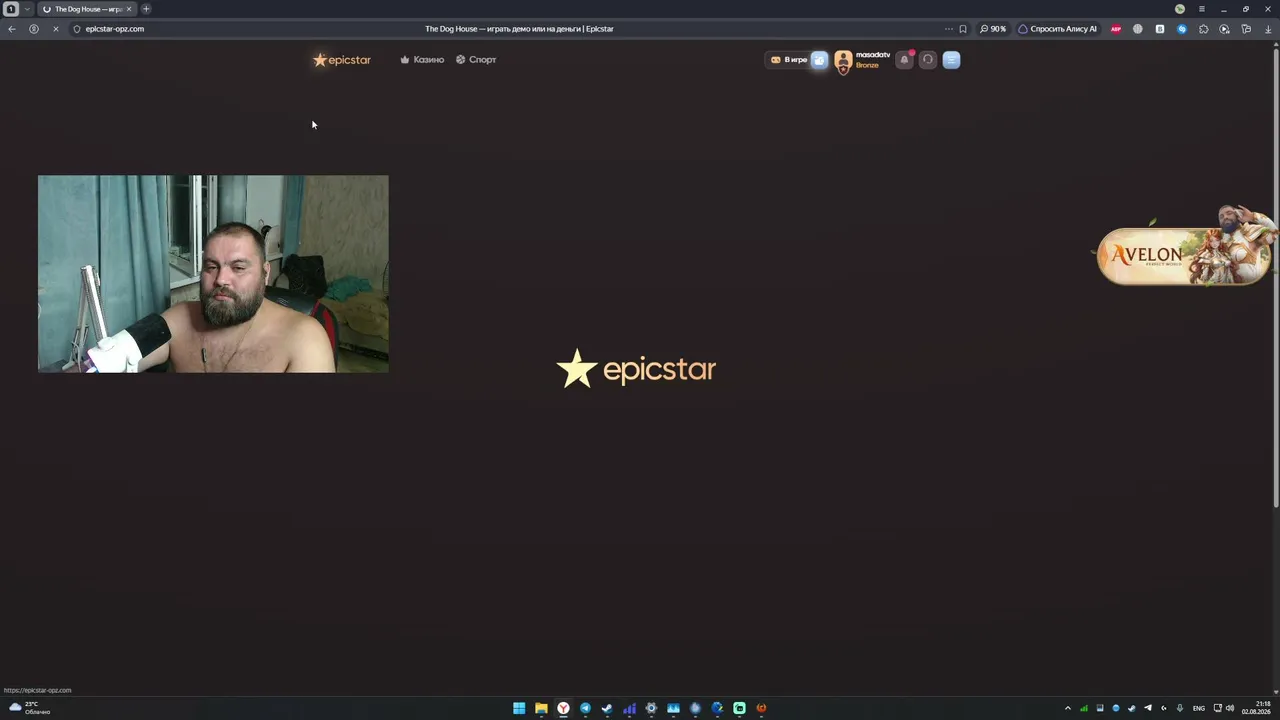Open the microphone tray icon
Screen dimensions: 1280x720
coord(1180,708)
